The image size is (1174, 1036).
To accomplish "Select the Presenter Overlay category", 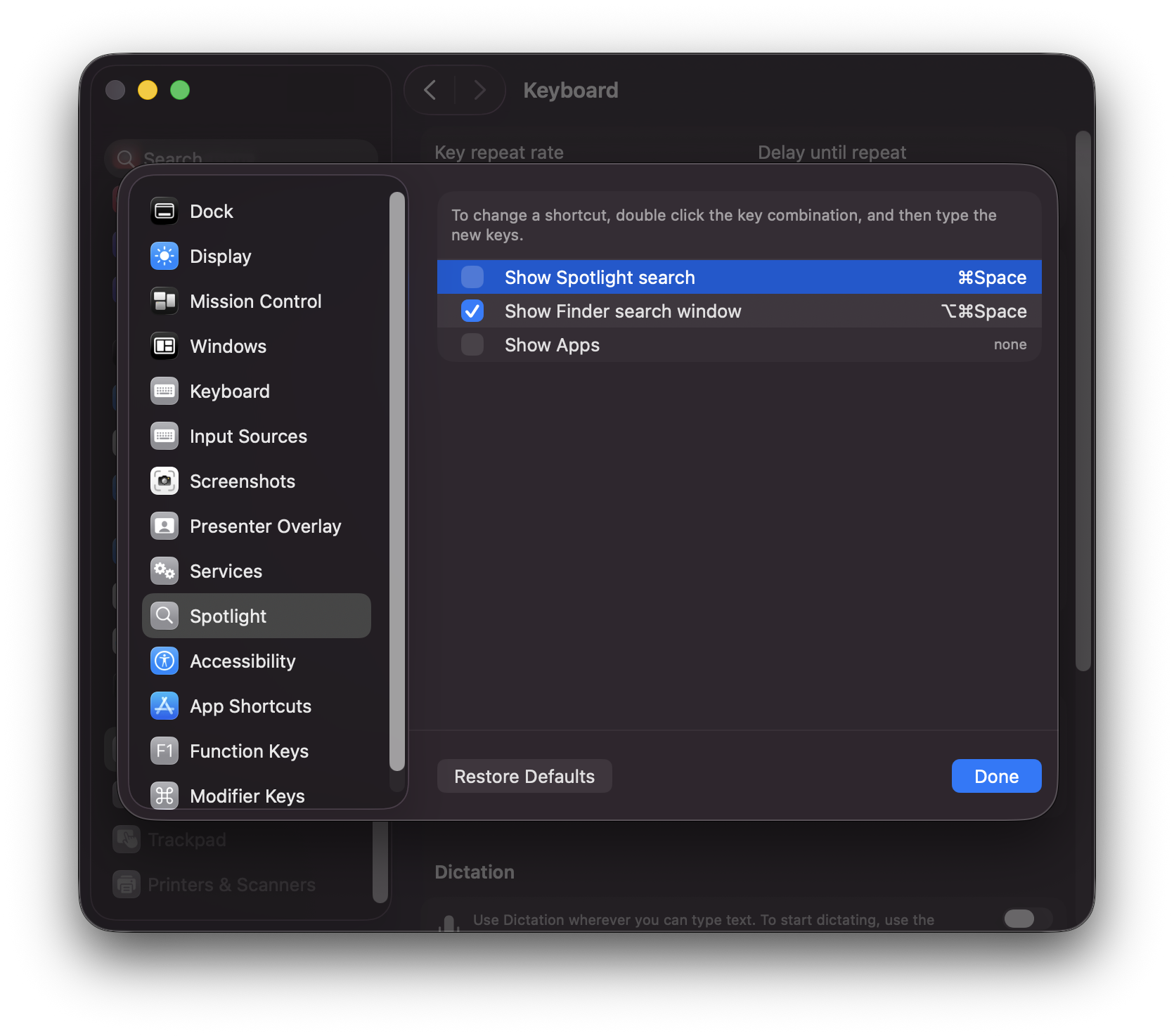I will (265, 526).
